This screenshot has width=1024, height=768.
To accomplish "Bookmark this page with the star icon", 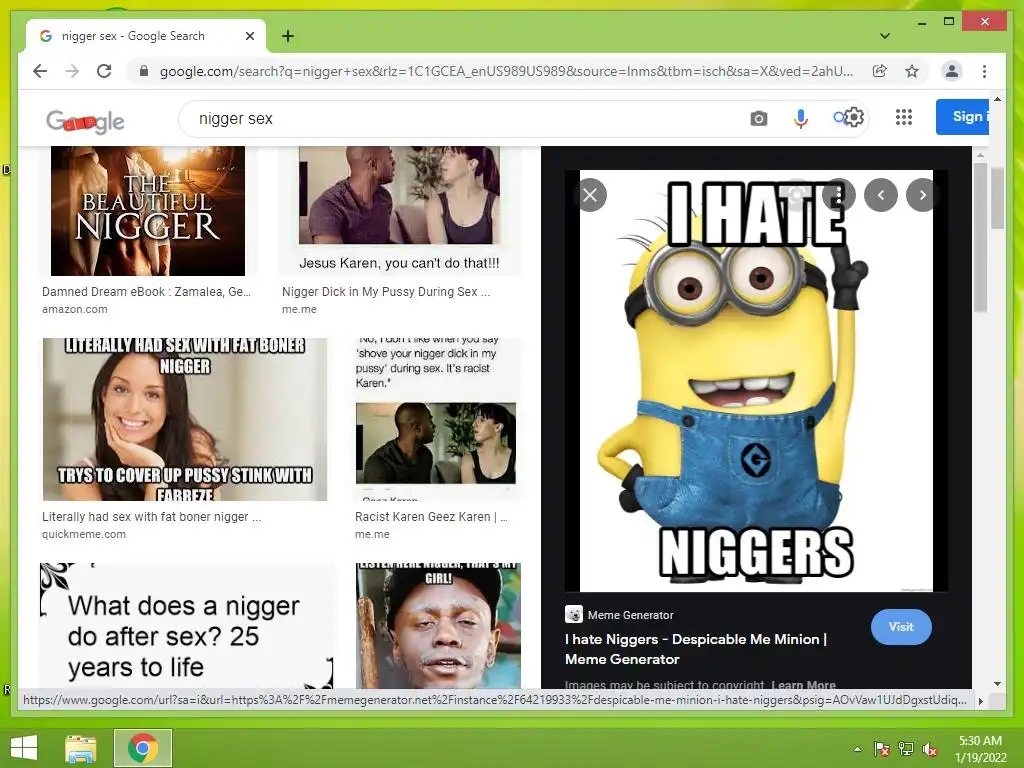I will click(912, 71).
